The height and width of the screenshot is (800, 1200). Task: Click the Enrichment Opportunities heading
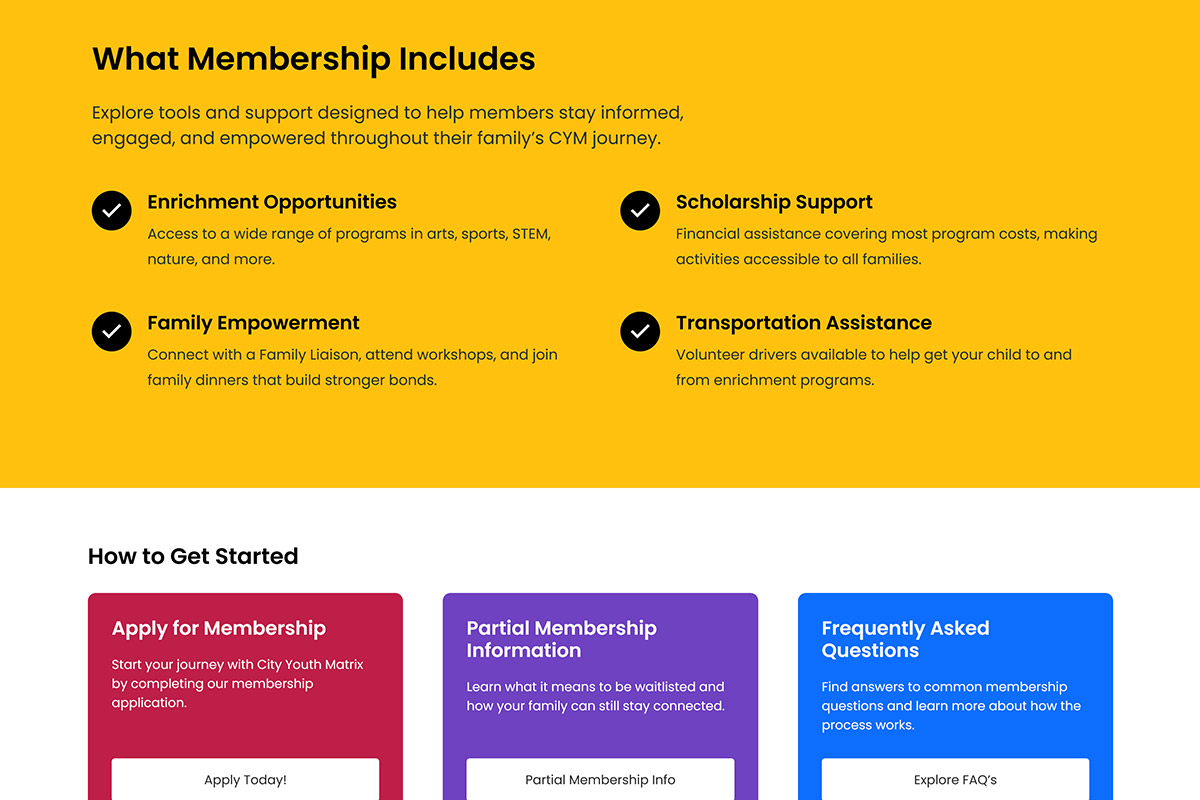point(272,202)
